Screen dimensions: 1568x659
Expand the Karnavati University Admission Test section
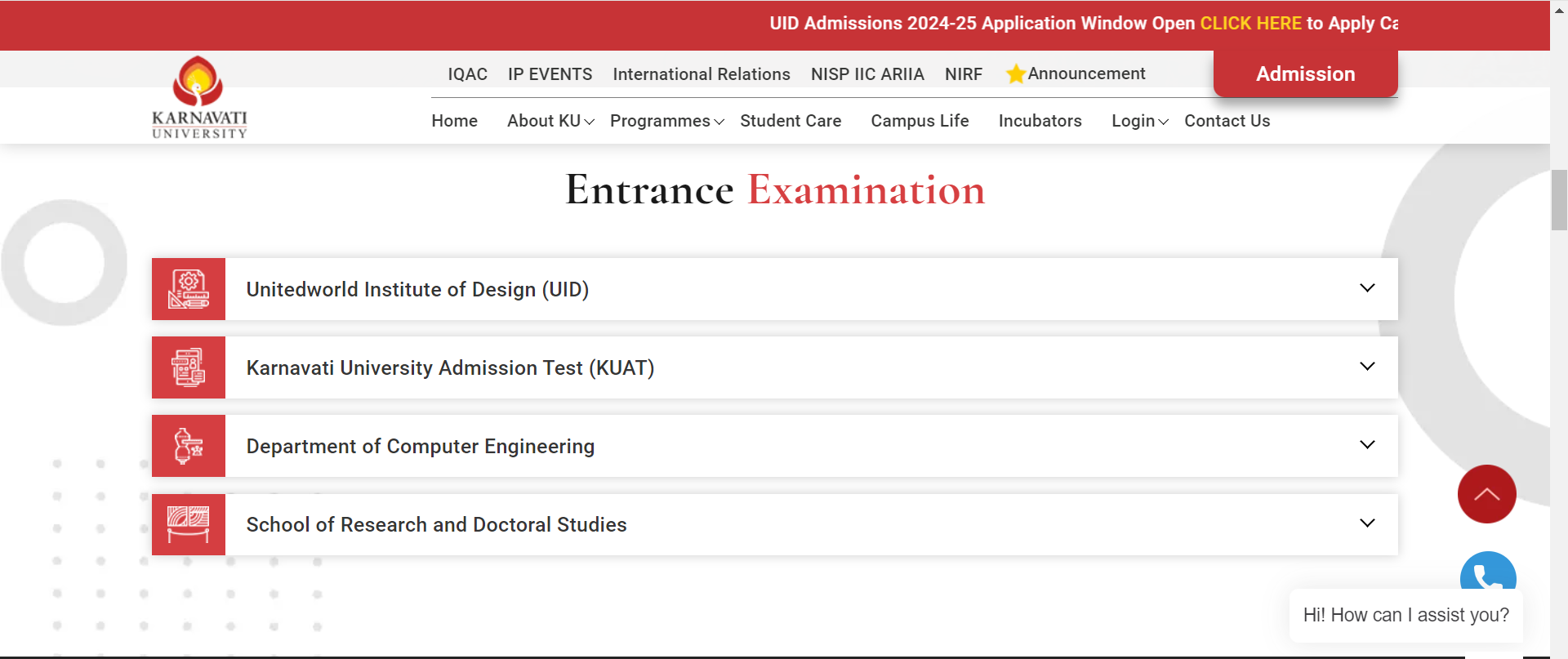1367,367
